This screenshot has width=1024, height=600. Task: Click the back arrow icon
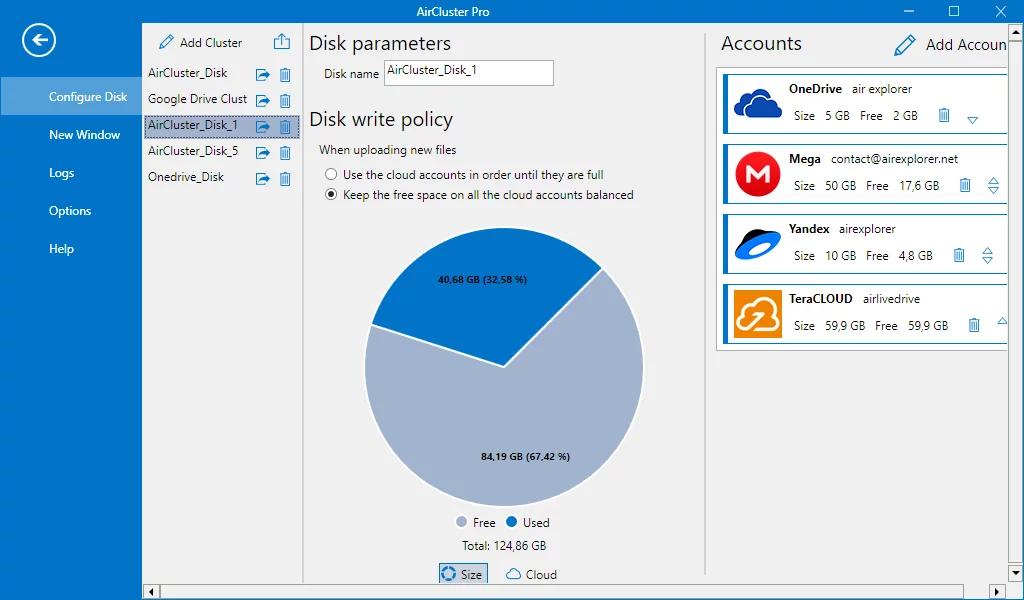click(x=39, y=40)
